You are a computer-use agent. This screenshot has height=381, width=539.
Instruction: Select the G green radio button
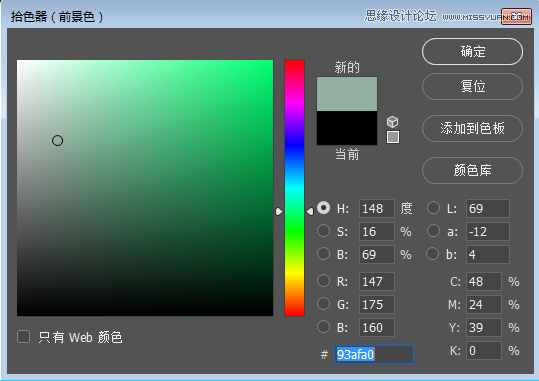tap(323, 304)
